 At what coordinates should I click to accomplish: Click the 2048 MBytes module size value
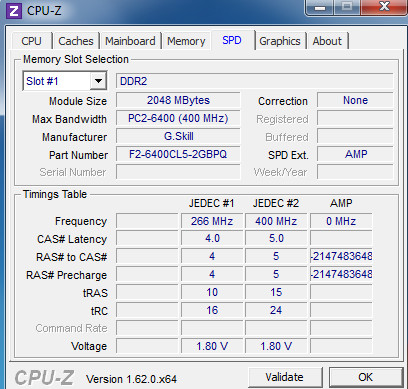(178, 100)
